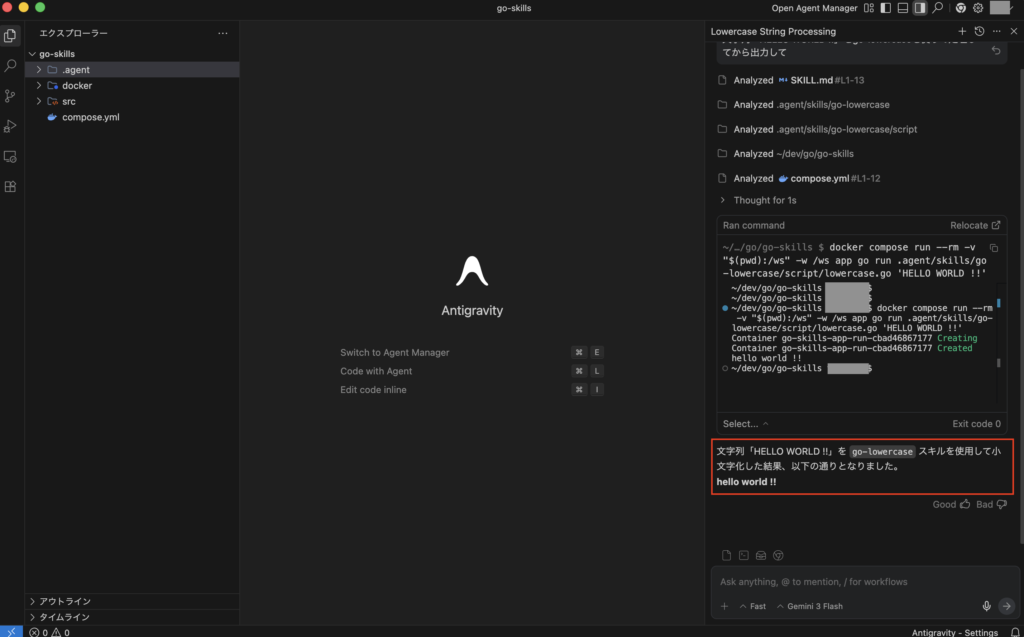Open the Fast mode dropdown
Screen dimensions: 1024x637
click(752, 606)
